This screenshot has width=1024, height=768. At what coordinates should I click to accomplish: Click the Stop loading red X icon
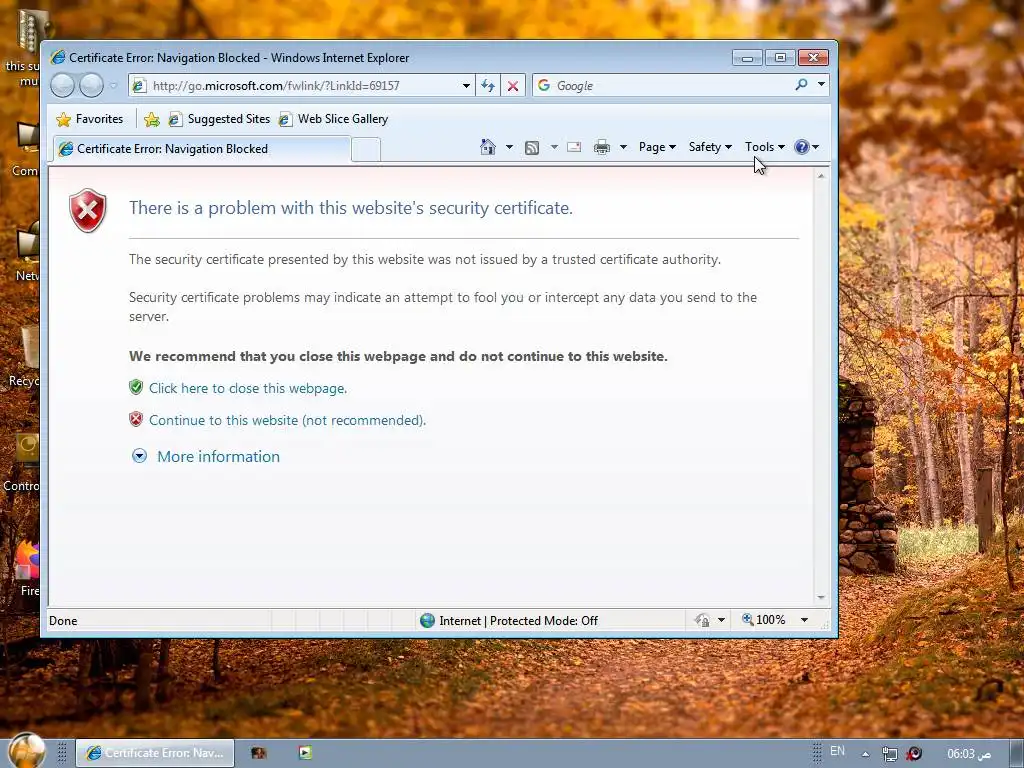(513, 86)
